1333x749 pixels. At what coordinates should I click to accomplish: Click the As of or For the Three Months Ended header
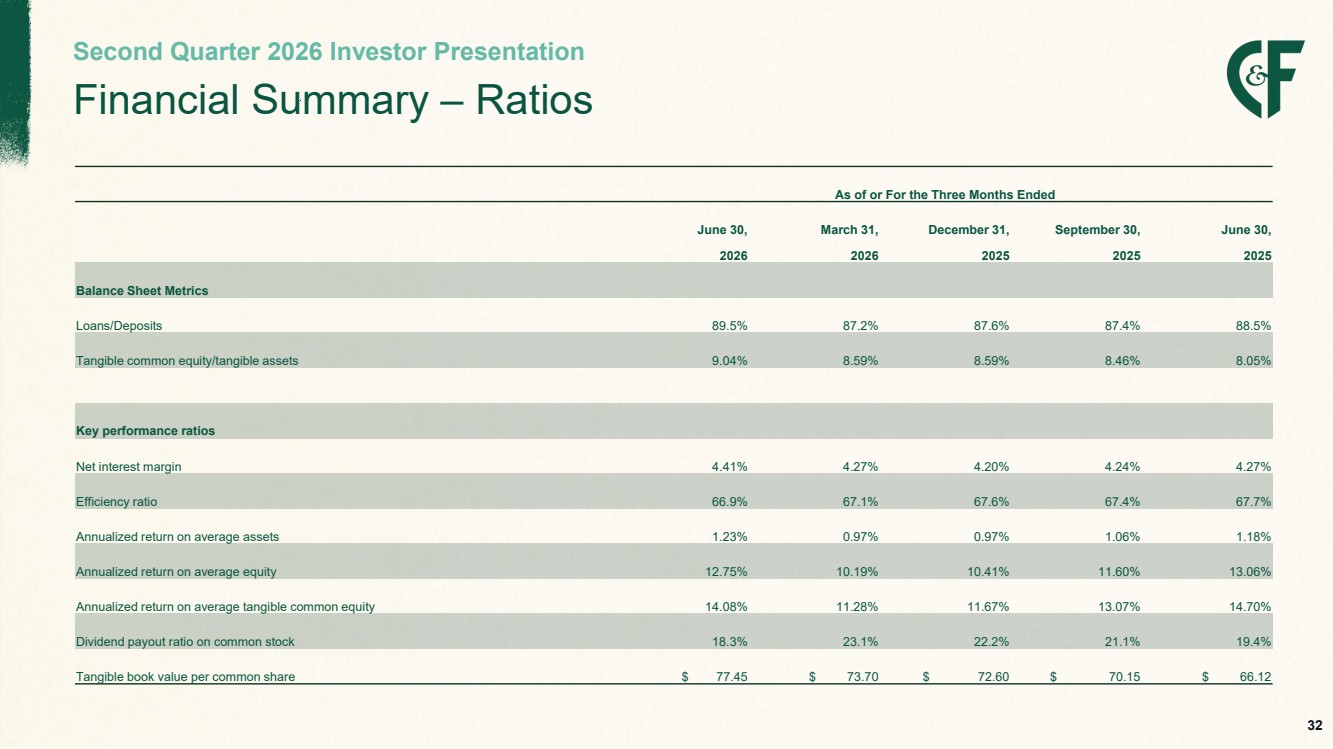945,194
